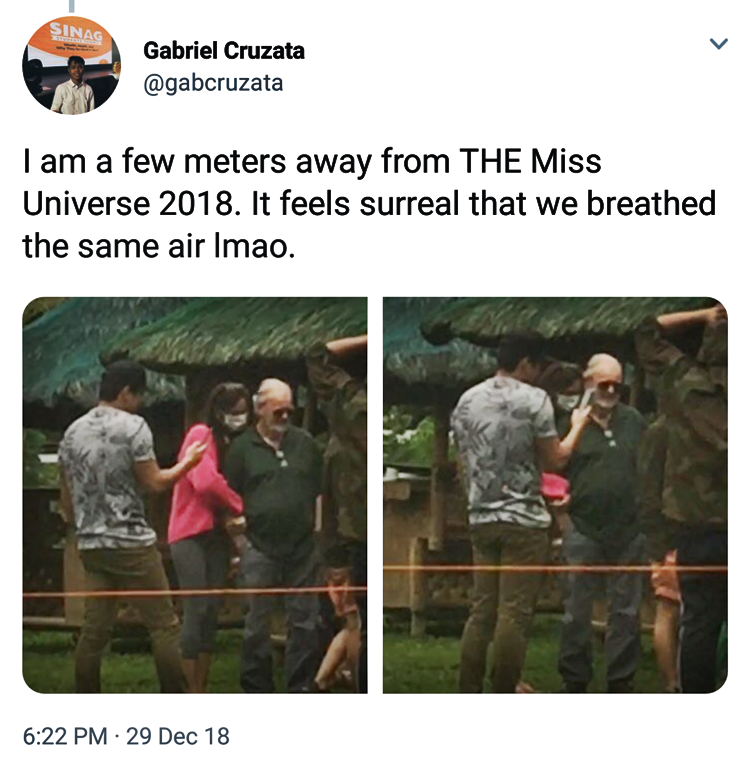Click the words "Miss Universe 2018" in the tweet
This screenshot has width=750, height=772.
pyautogui.click(x=312, y=182)
